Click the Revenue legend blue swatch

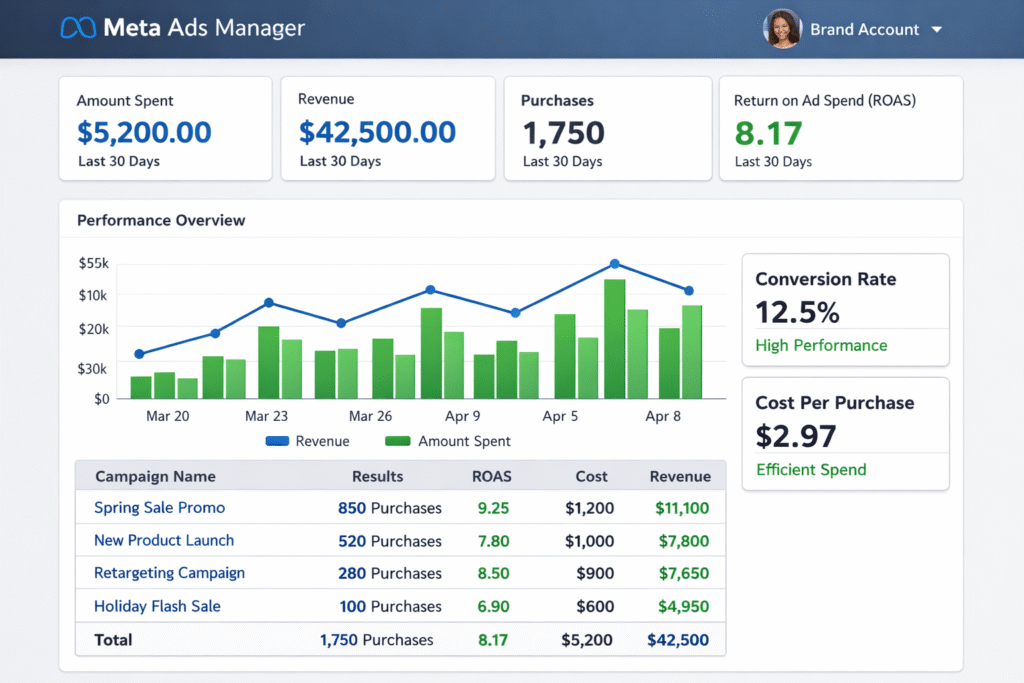click(x=277, y=441)
